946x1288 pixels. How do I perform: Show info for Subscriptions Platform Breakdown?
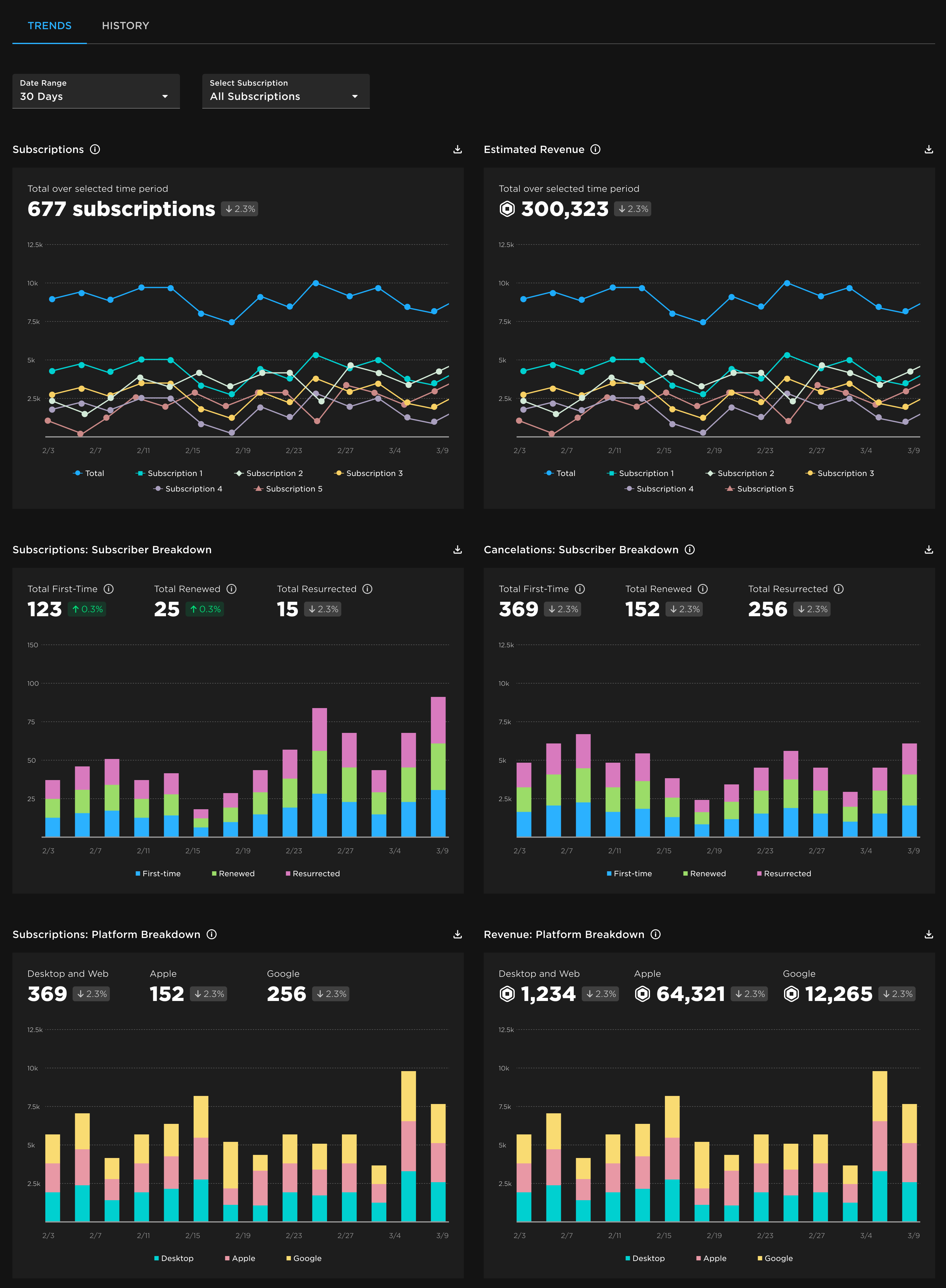211,935
